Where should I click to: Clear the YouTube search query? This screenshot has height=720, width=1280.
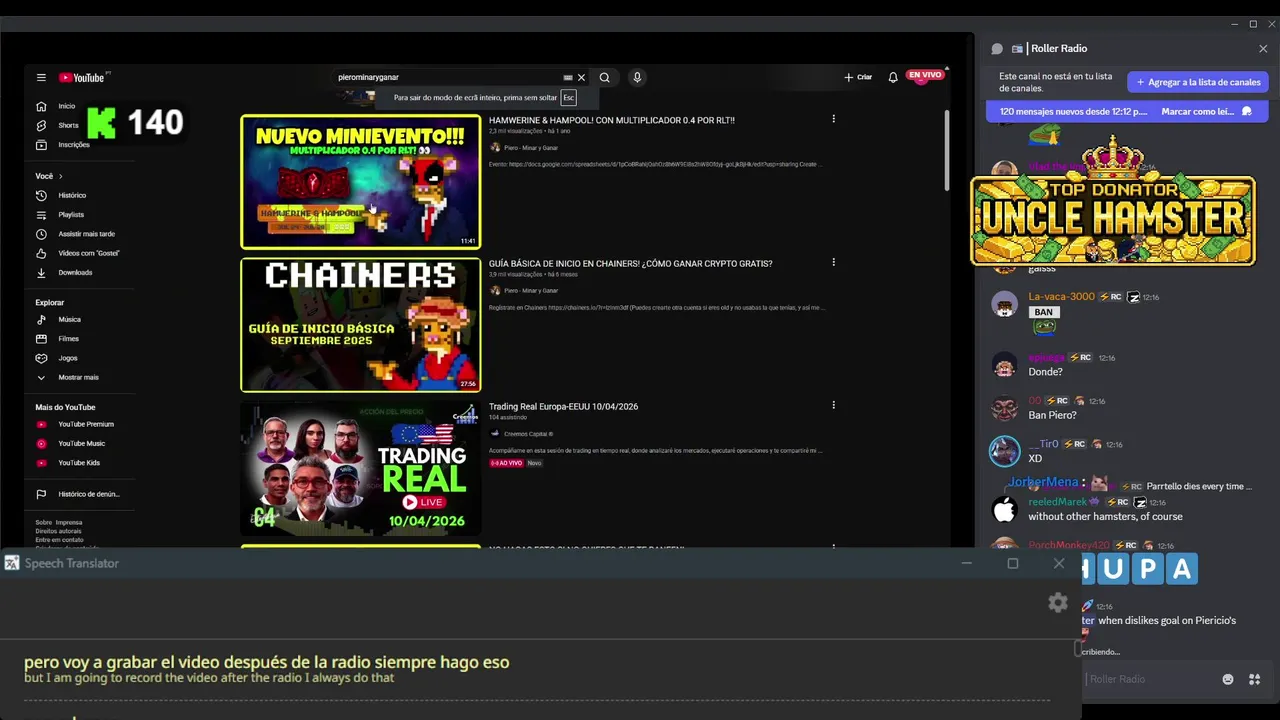[x=581, y=77]
